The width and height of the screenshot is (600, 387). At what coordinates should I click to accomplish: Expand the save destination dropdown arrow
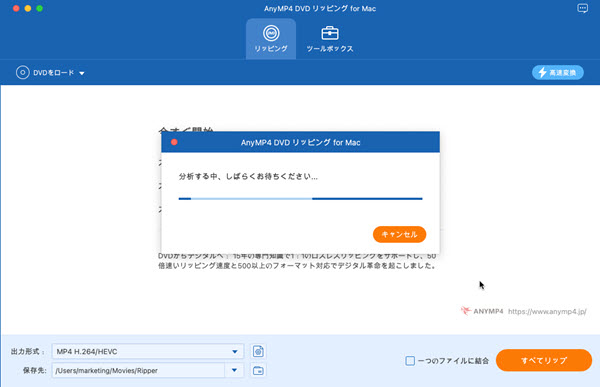[x=234, y=371]
